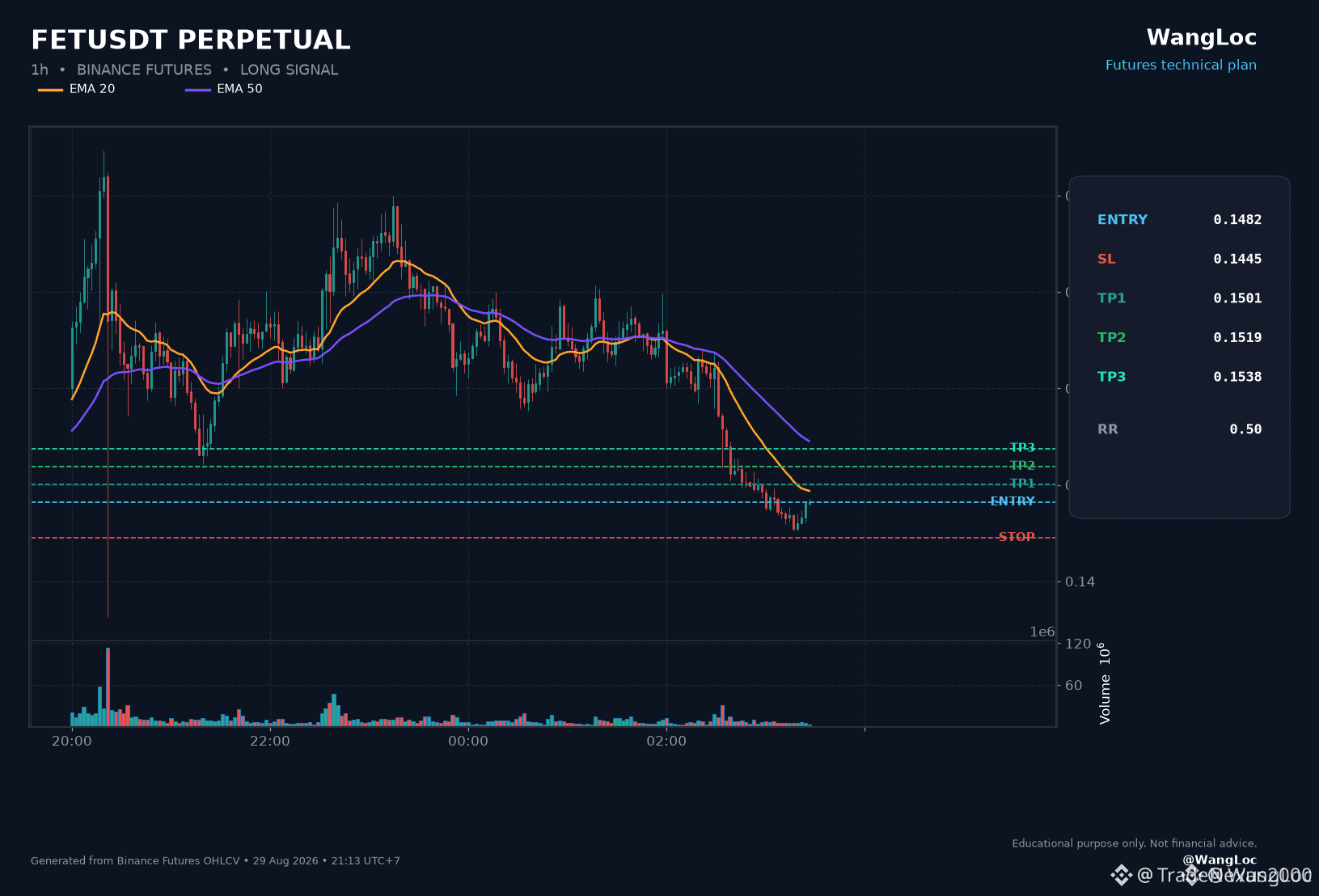Click the orange EMA 20 legend line
Image resolution: width=1319 pixels, height=896 pixels.
pyautogui.click(x=50, y=90)
